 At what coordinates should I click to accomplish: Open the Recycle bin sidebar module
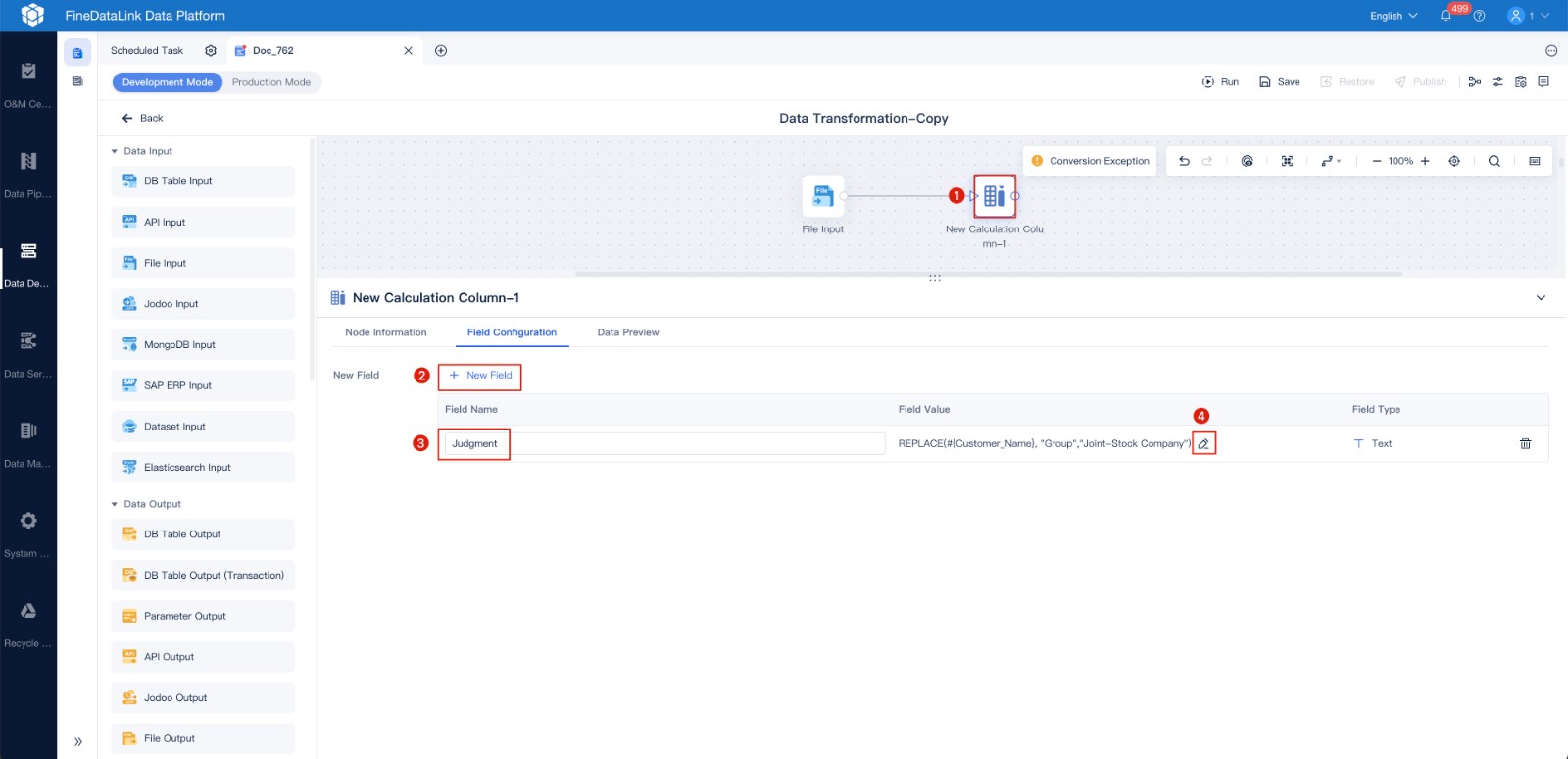28,623
